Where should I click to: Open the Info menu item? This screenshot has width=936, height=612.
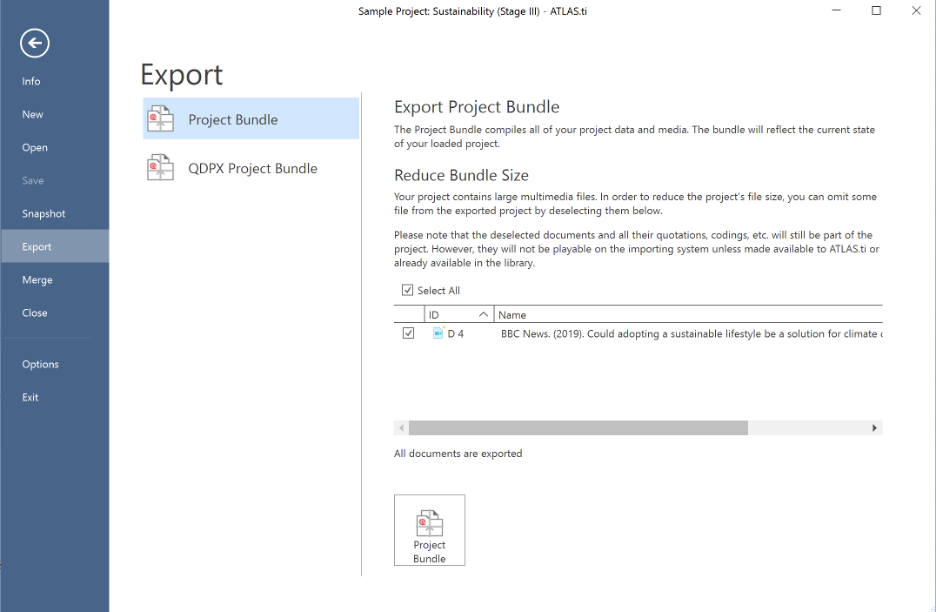(31, 81)
